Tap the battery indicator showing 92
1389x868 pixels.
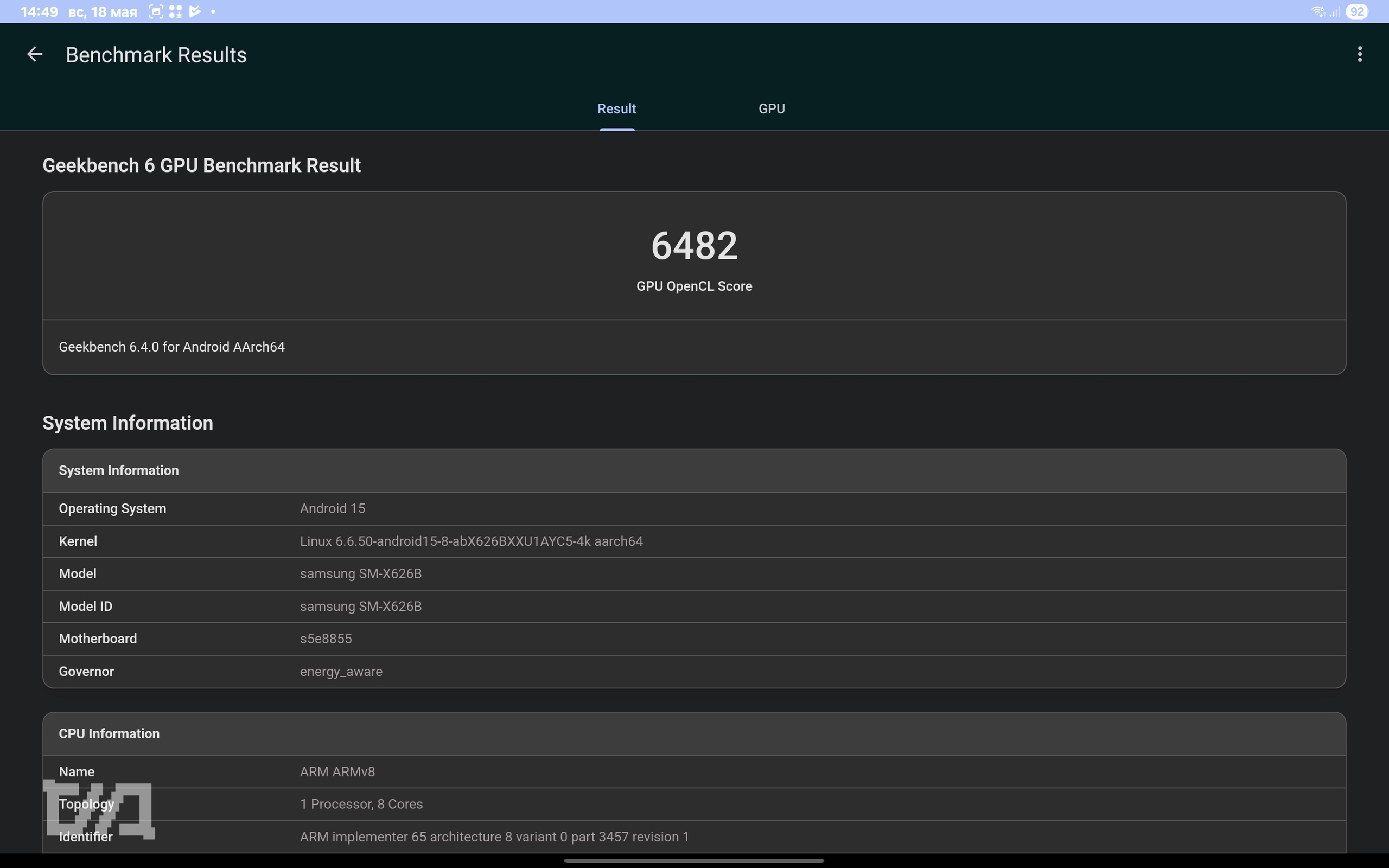click(x=1357, y=11)
